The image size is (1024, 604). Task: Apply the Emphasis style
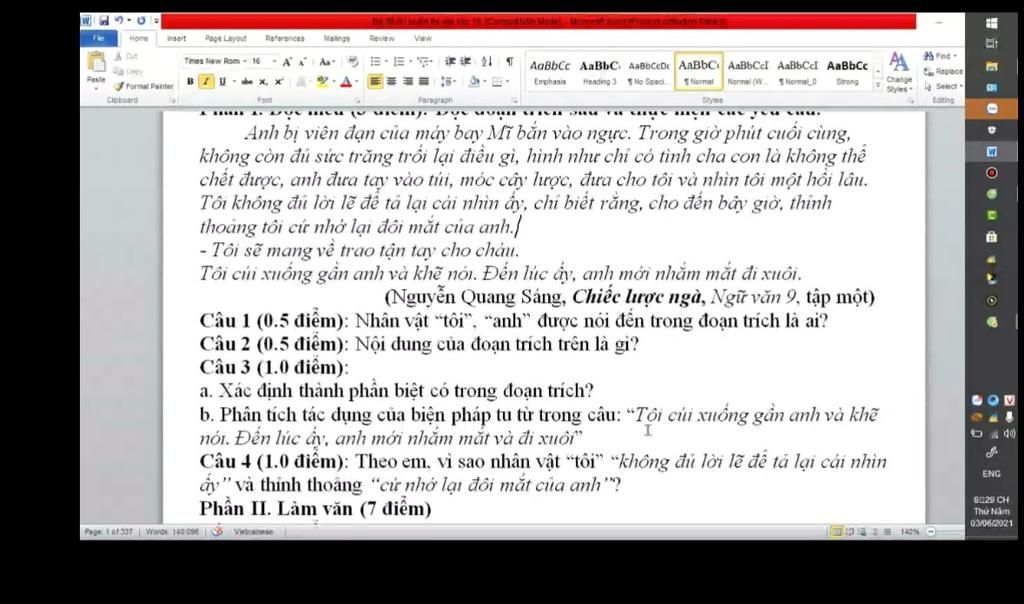[x=550, y=72]
